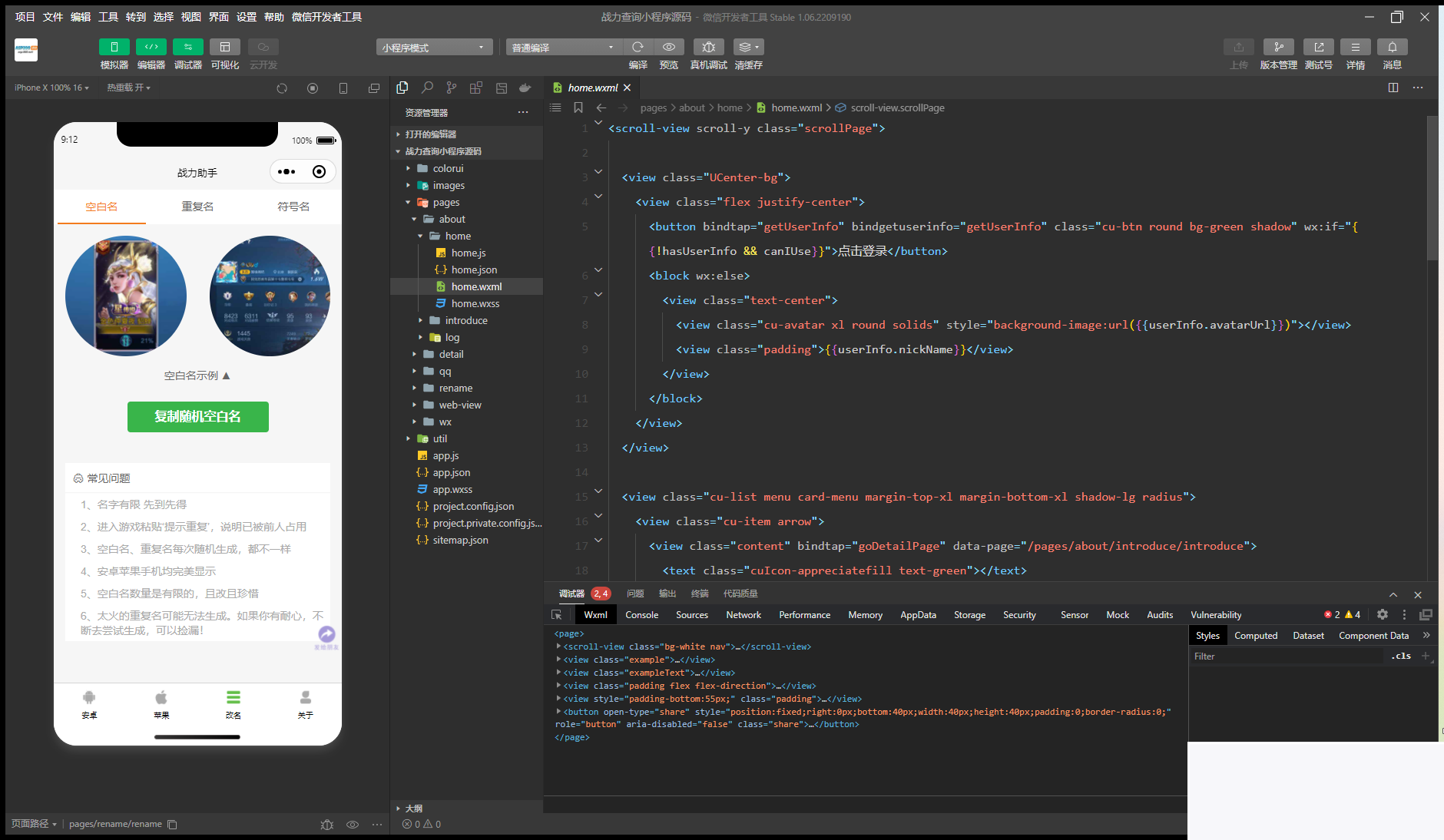The width and height of the screenshot is (1444, 840).
Task: Open the 小程序模式 mode dropdown
Action: click(x=434, y=48)
